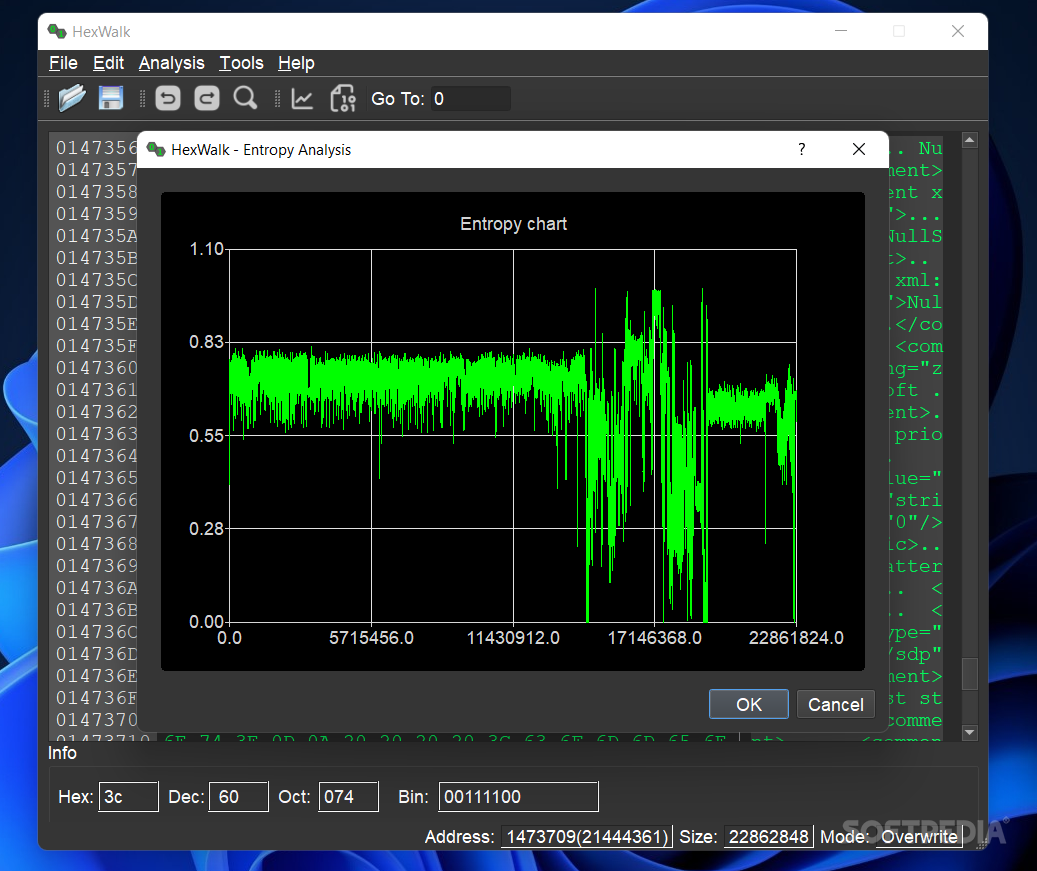1037x871 pixels.
Task: Save file with the floppy disk icon
Action: [x=110, y=99]
